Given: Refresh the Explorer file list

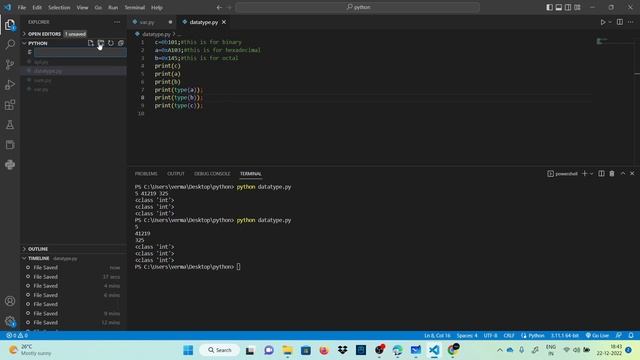Looking at the screenshot, I should [x=111, y=43].
